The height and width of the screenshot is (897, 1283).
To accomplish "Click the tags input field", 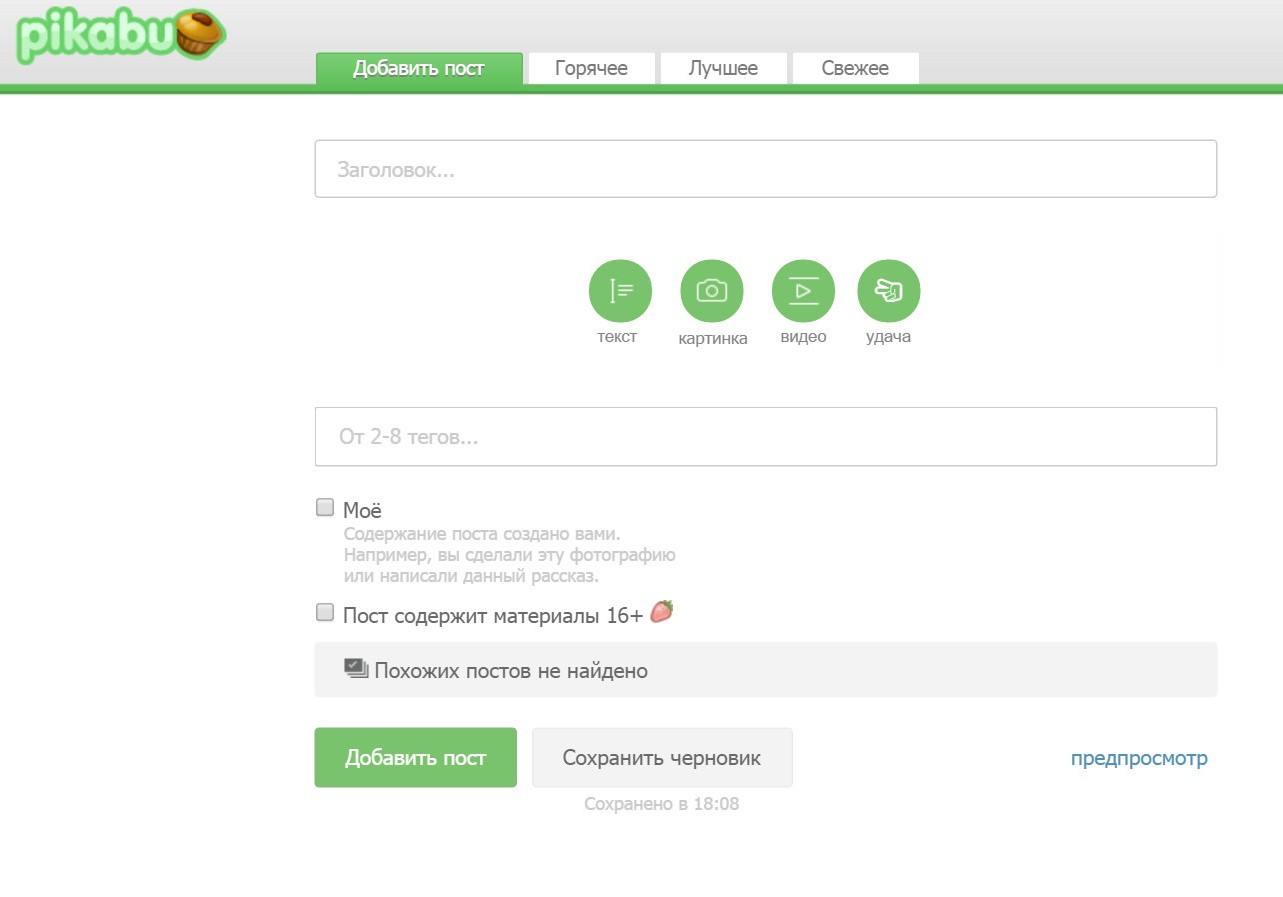I will click(766, 437).
